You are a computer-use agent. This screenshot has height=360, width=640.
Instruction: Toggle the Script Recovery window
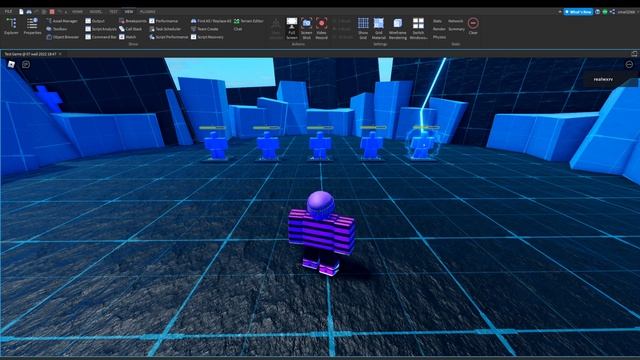click(x=207, y=37)
